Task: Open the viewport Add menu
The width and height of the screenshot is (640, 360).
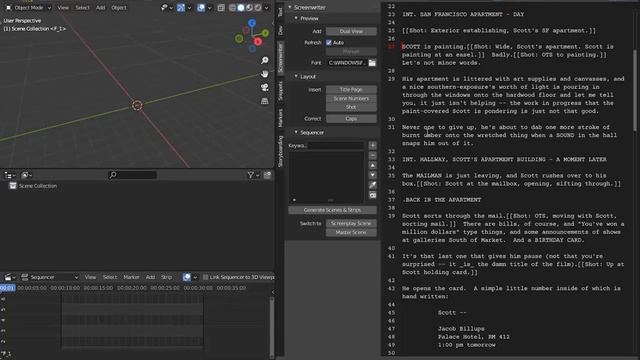Action: [x=100, y=7]
